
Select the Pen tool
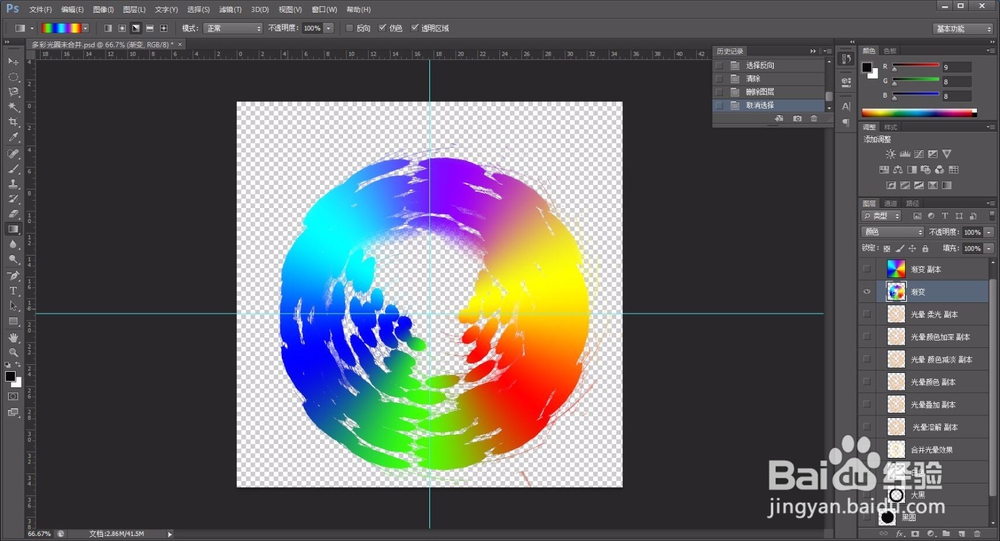[x=13, y=276]
